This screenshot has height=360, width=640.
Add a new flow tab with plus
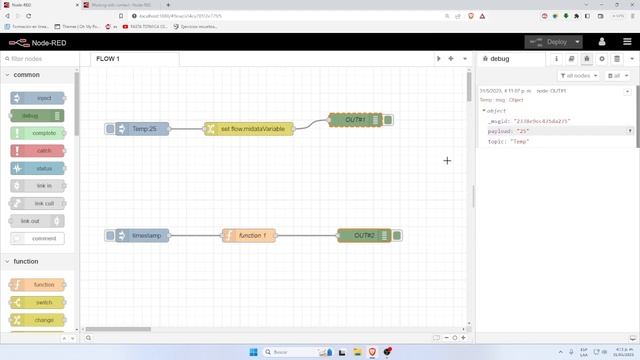pyautogui.click(x=451, y=59)
